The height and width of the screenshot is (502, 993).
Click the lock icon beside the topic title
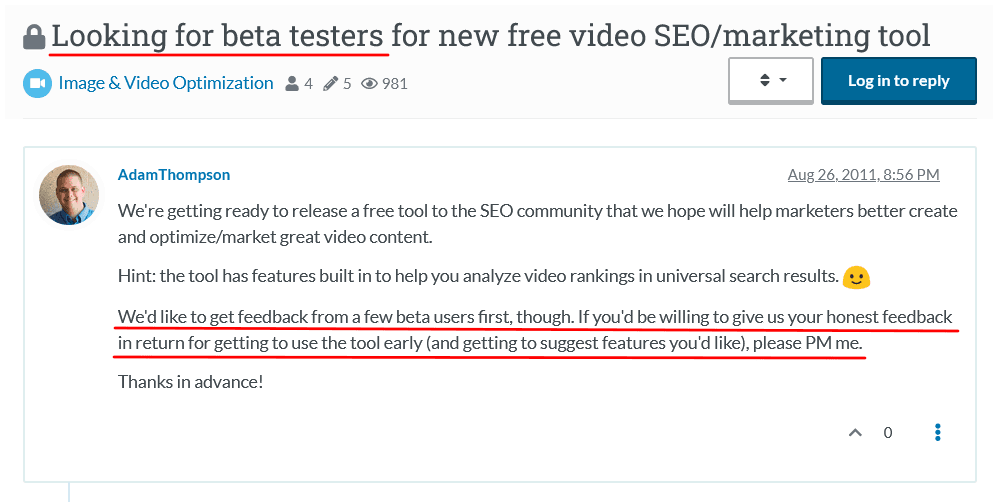[34, 38]
